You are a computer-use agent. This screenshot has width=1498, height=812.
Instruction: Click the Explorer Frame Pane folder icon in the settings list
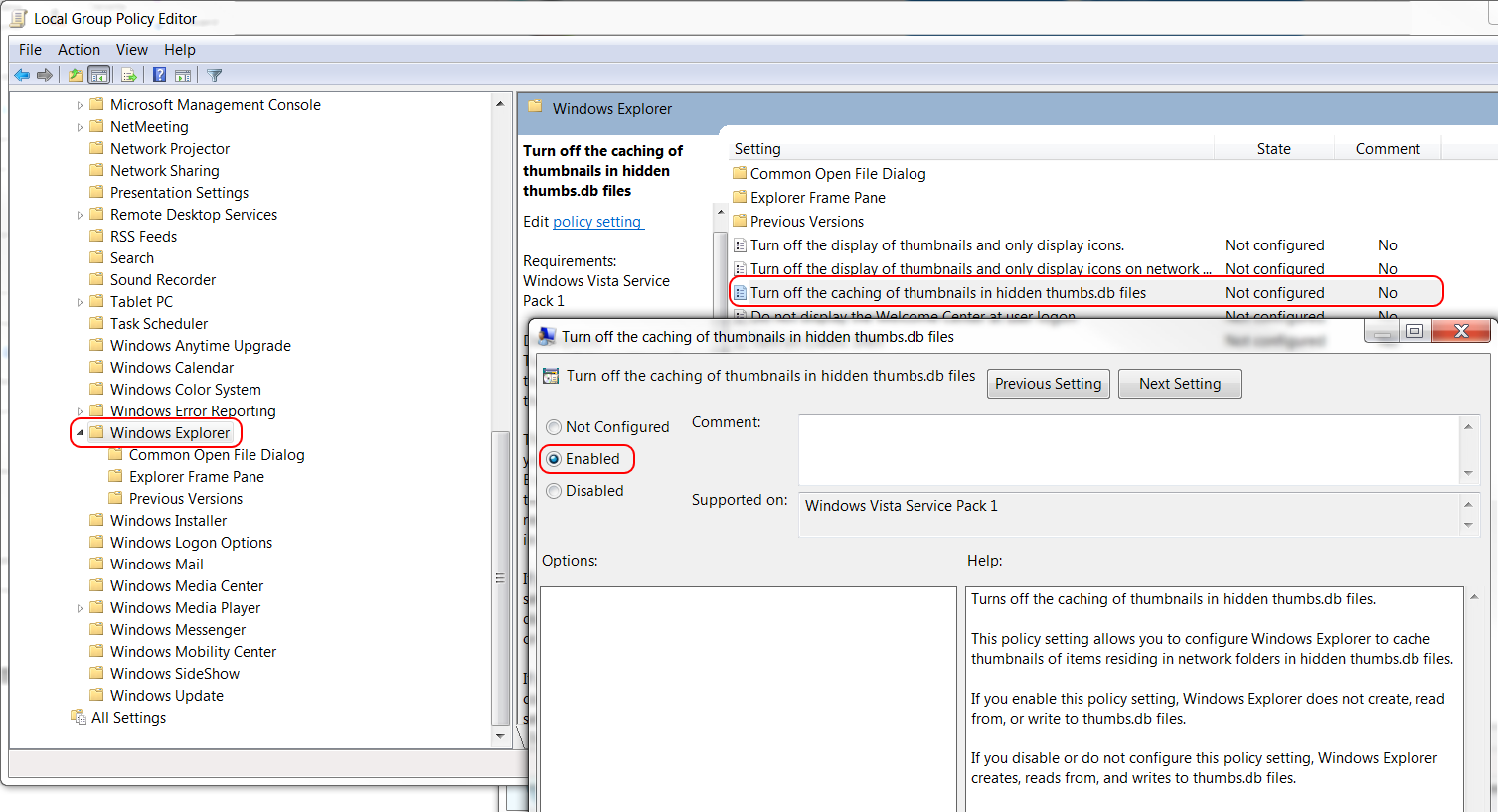pos(740,197)
